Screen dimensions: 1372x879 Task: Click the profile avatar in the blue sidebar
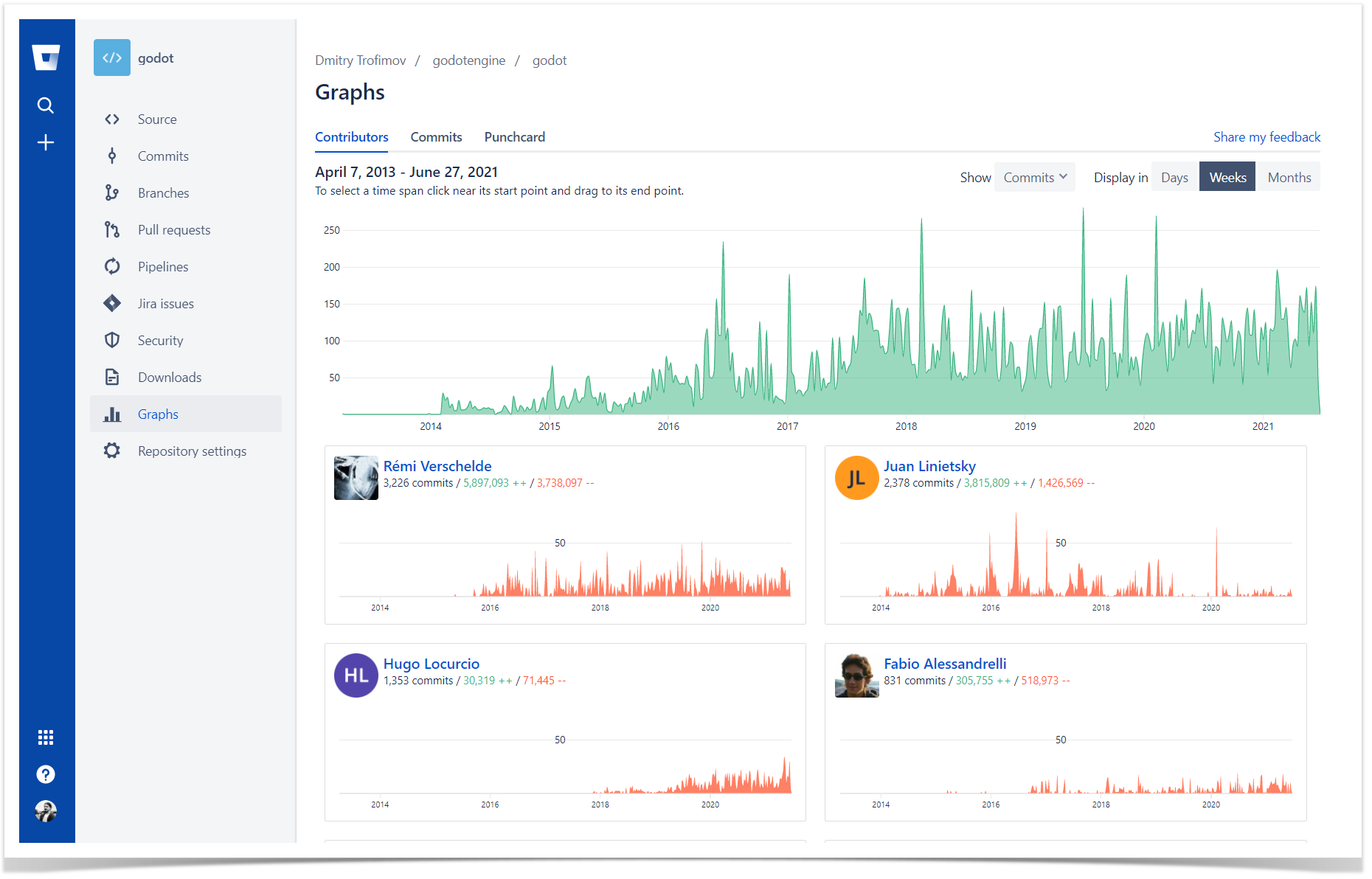tap(46, 811)
